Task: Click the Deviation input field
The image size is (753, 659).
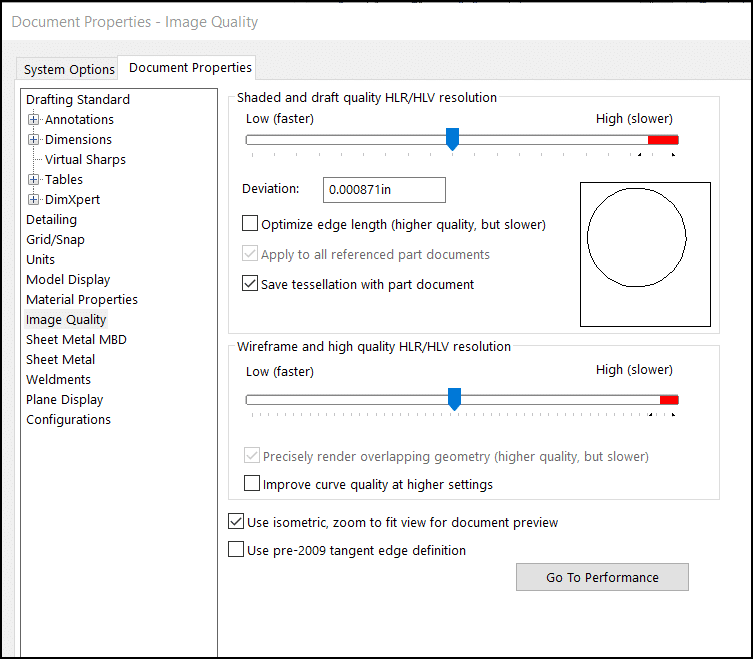Action: pos(384,190)
